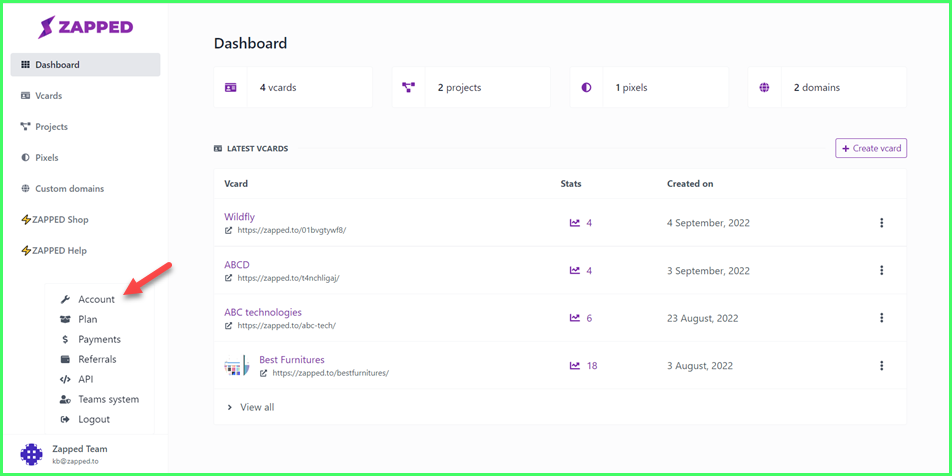Screen dimensions: 952x476
Task: Click the pixels half-circle icon
Action: coord(586,87)
